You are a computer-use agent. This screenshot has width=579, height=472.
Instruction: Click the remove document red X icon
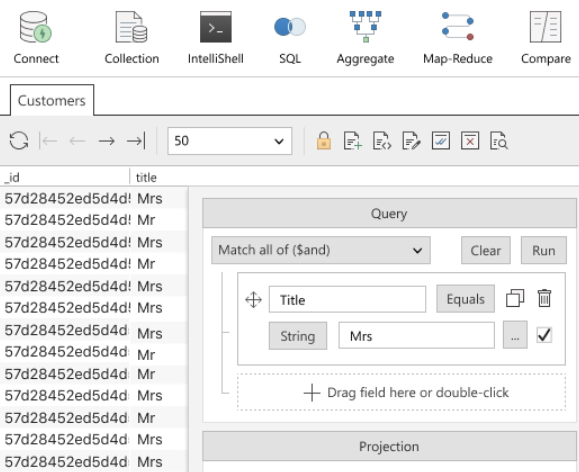point(470,141)
